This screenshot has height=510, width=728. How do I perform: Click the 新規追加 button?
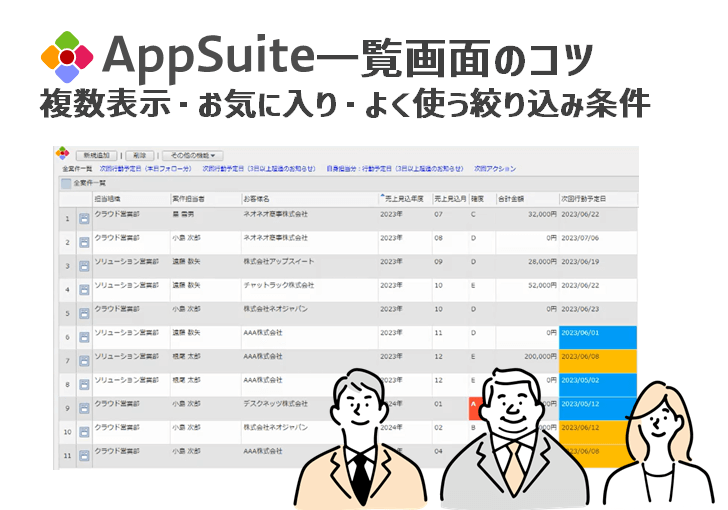pos(97,156)
